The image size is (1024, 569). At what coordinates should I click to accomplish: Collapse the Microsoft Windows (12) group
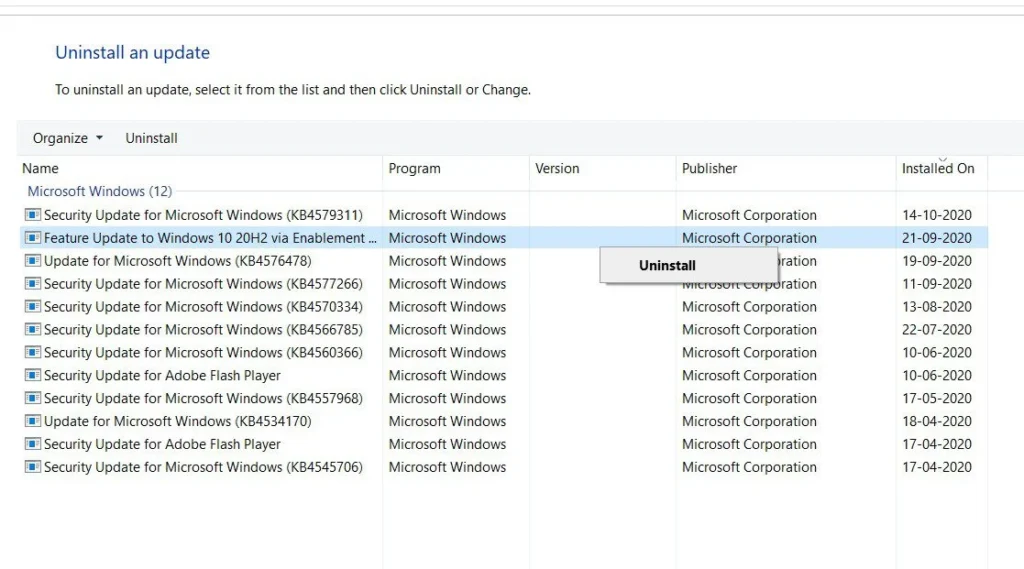tap(99, 191)
